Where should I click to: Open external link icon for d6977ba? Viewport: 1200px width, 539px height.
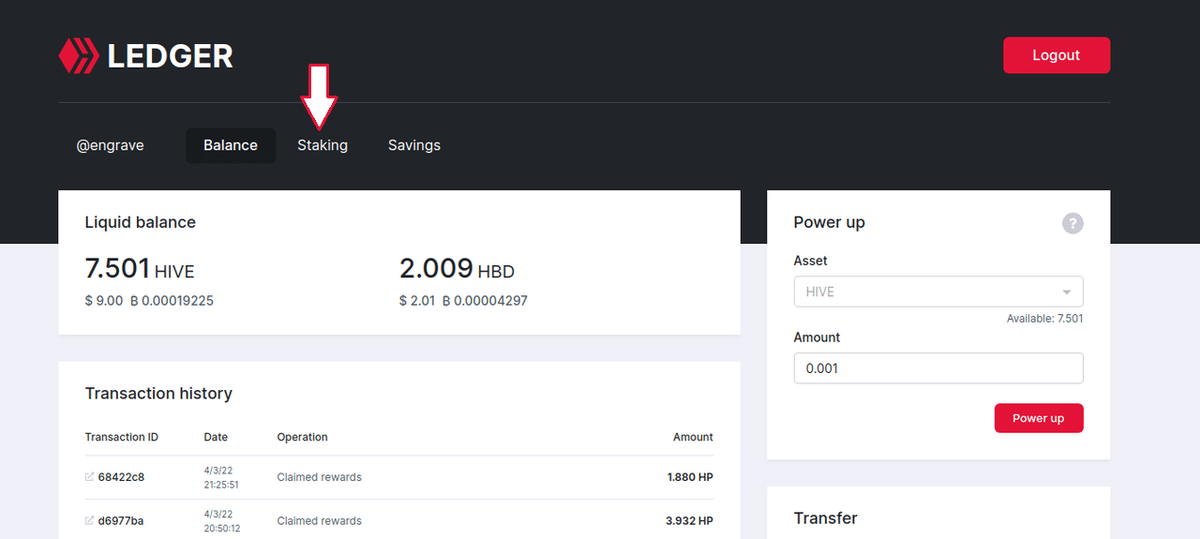pyautogui.click(x=90, y=521)
